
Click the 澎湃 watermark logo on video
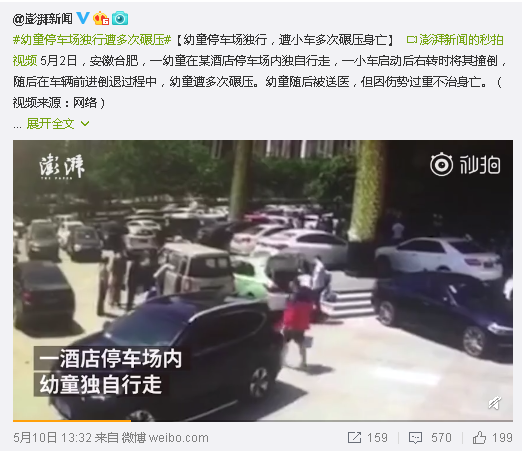click(62, 166)
